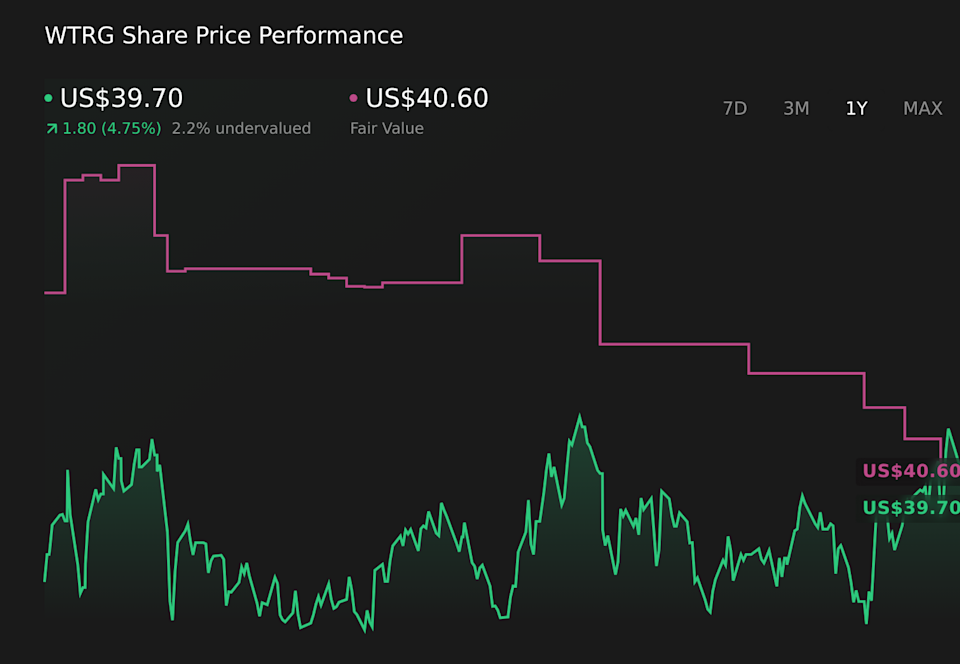Click the Fair Value label
960x664 pixels.
click(386, 129)
